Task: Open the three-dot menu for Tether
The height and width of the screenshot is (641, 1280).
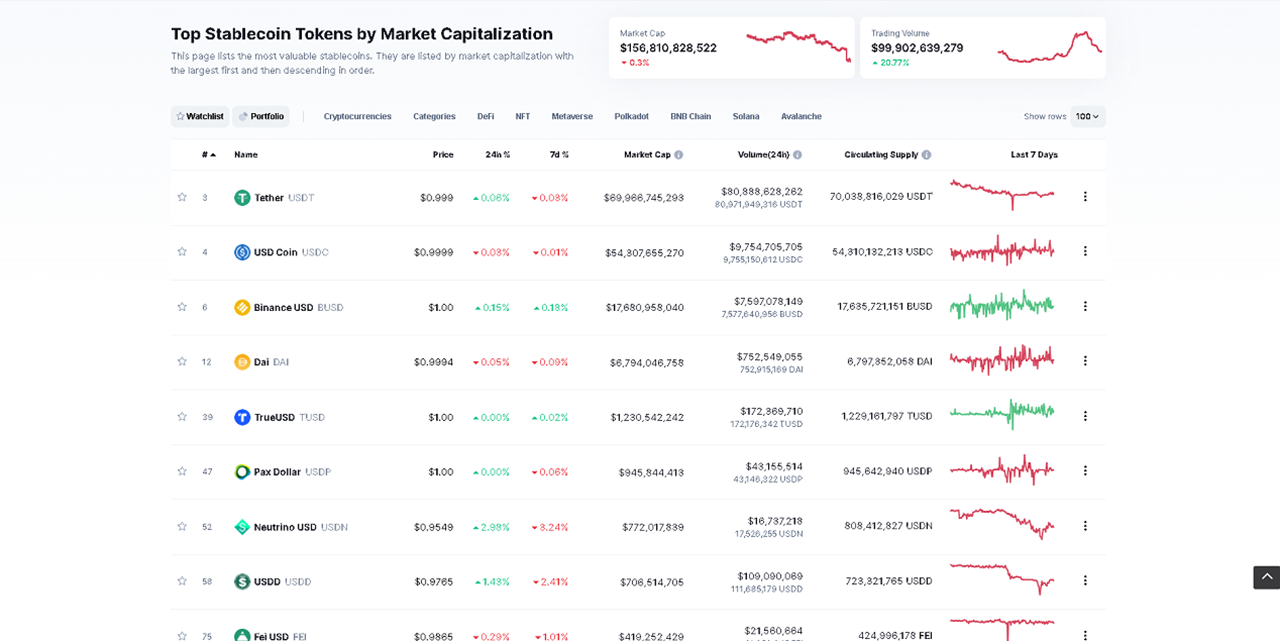Action: coord(1085,197)
